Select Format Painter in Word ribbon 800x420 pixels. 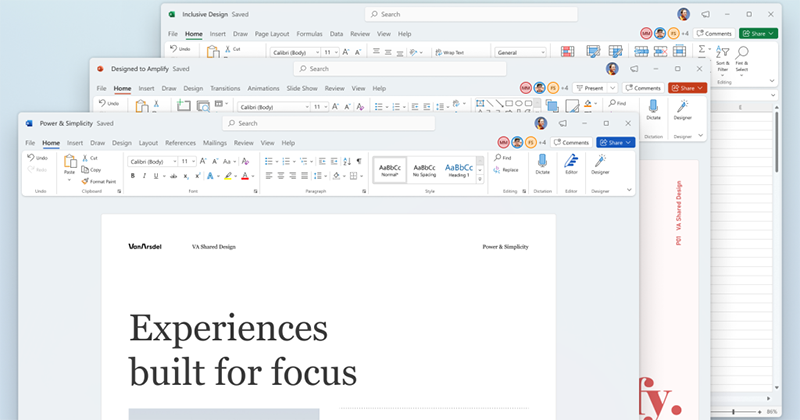pos(99,181)
